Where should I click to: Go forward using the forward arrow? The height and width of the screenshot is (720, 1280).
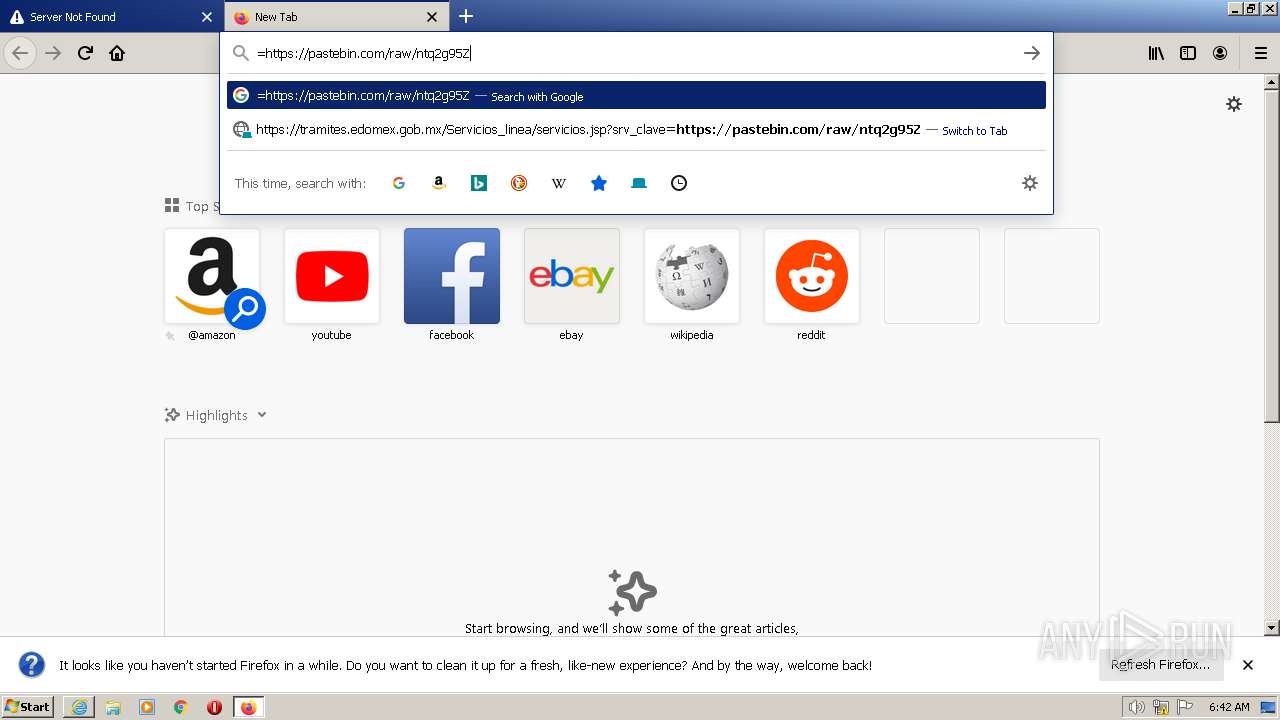pos(53,53)
